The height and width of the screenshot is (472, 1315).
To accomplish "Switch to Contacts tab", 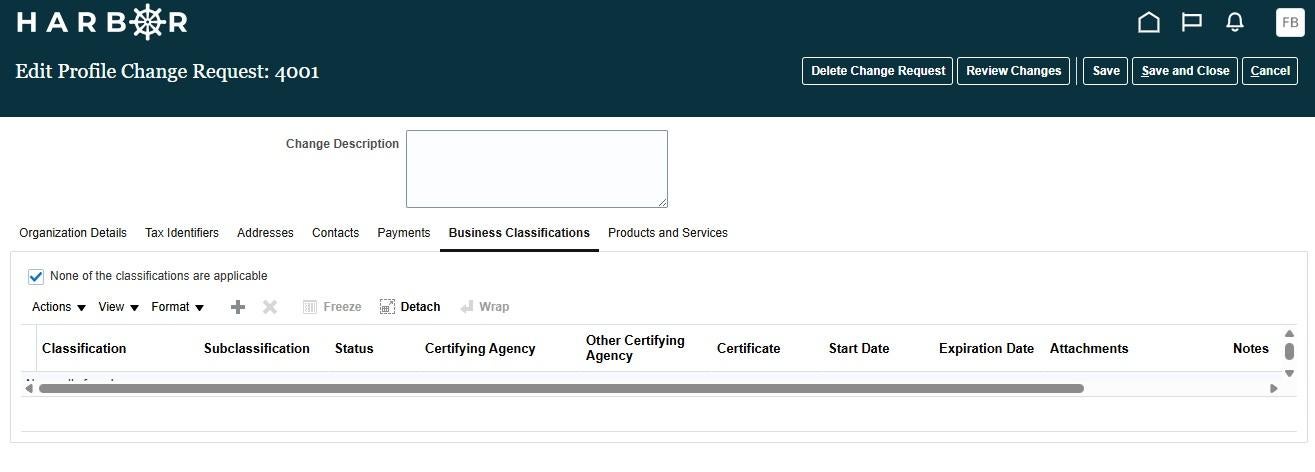I will [335, 233].
